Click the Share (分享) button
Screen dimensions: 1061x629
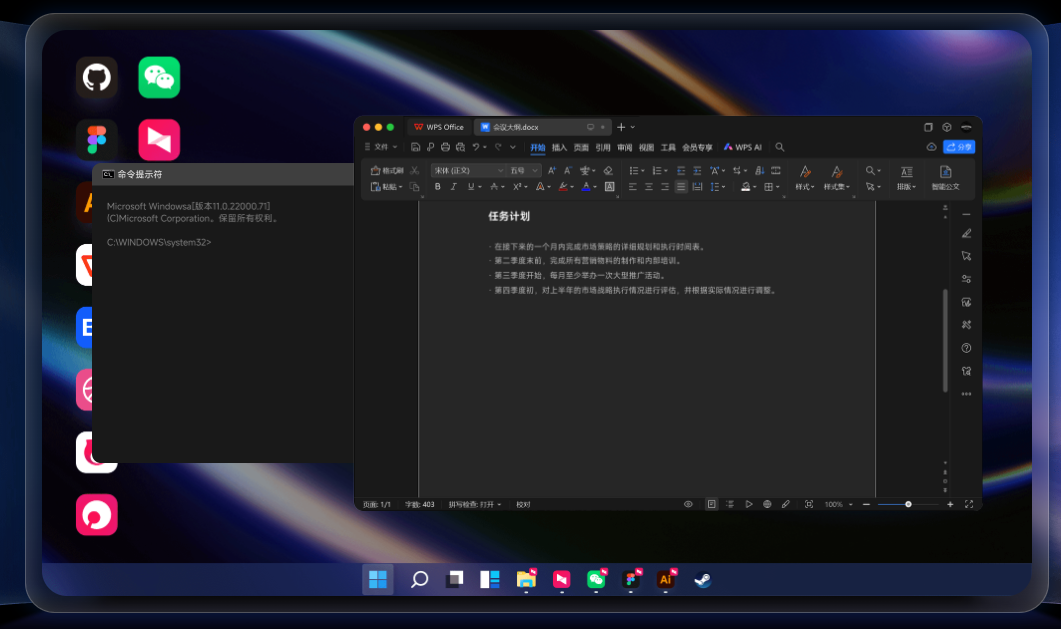[x=958, y=147]
